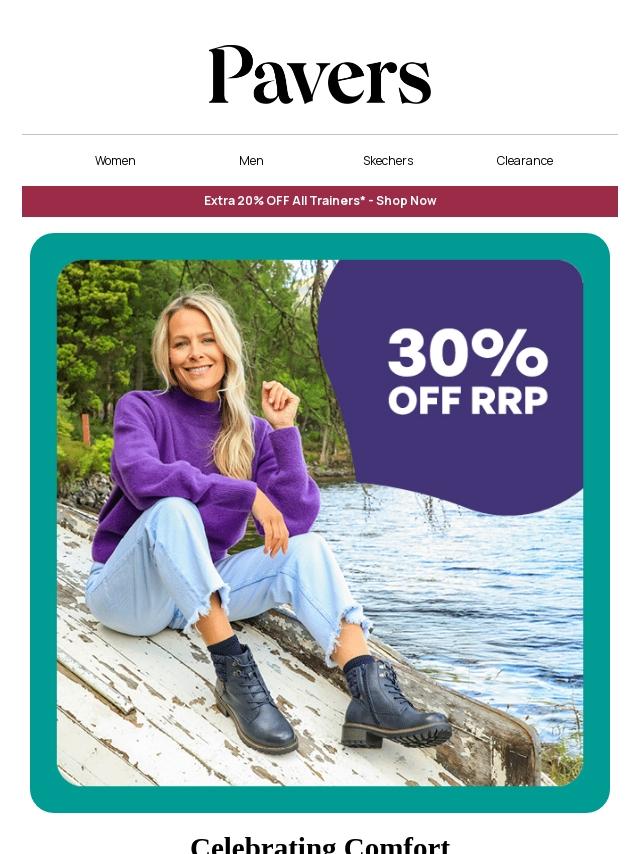Open the Clearance navigation link
This screenshot has height=854, width=640.
(x=525, y=161)
